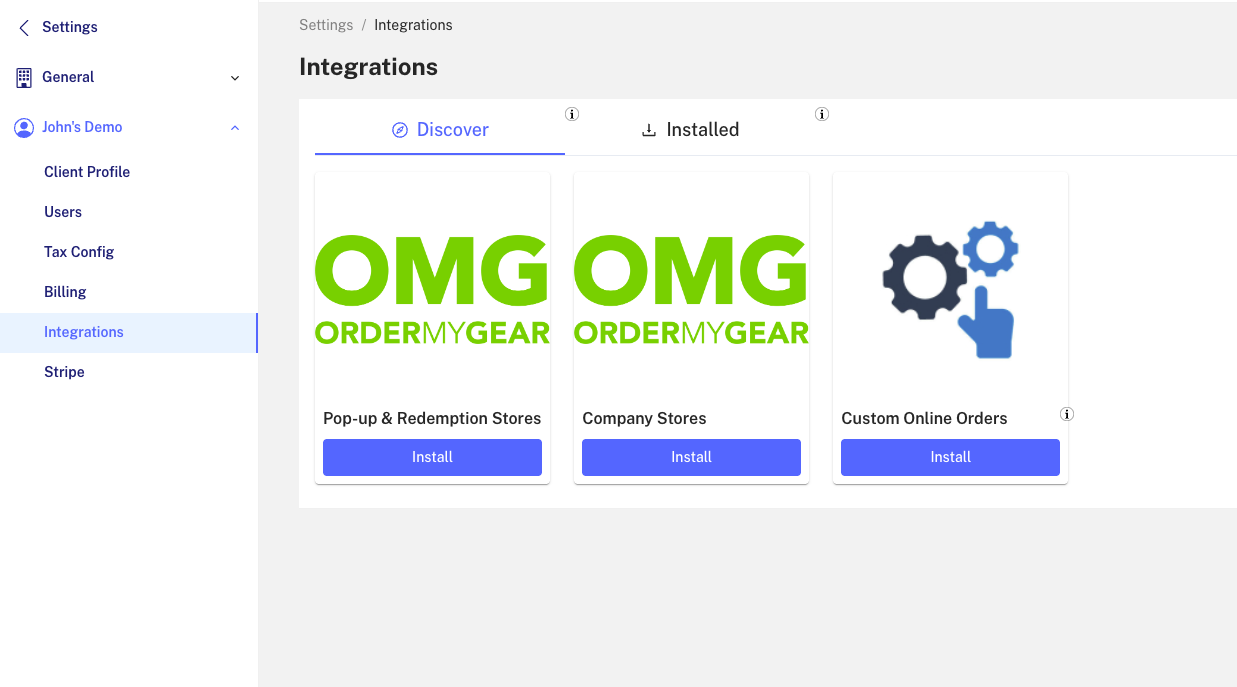The width and height of the screenshot is (1237, 687).
Task: Click the Custom Online Orders gears image
Action: point(950,290)
